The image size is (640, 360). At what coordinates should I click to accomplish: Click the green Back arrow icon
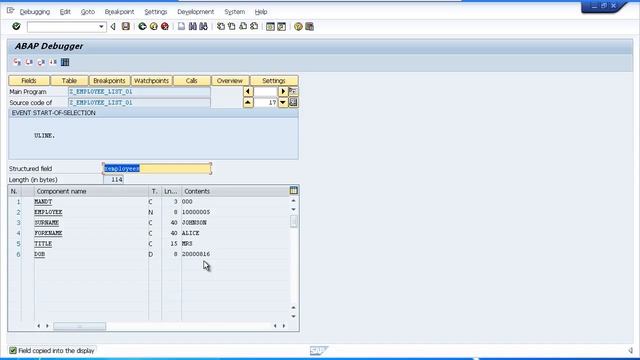142,27
